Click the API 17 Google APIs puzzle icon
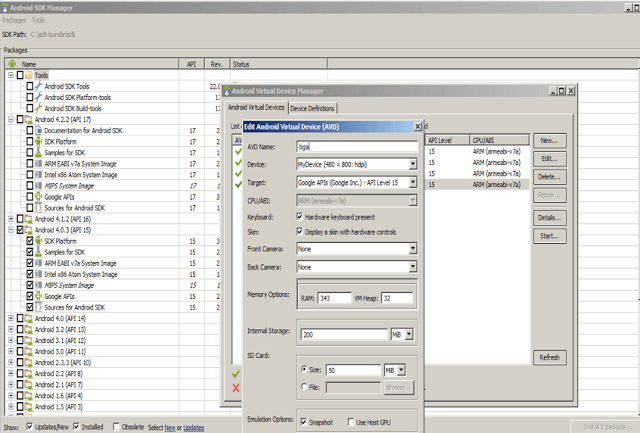 click(x=38, y=196)
